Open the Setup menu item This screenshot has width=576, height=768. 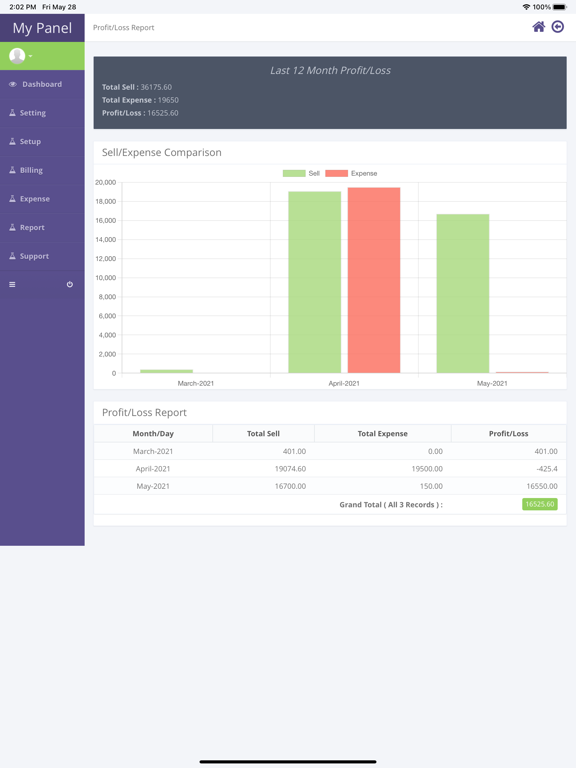click(42, 142)
